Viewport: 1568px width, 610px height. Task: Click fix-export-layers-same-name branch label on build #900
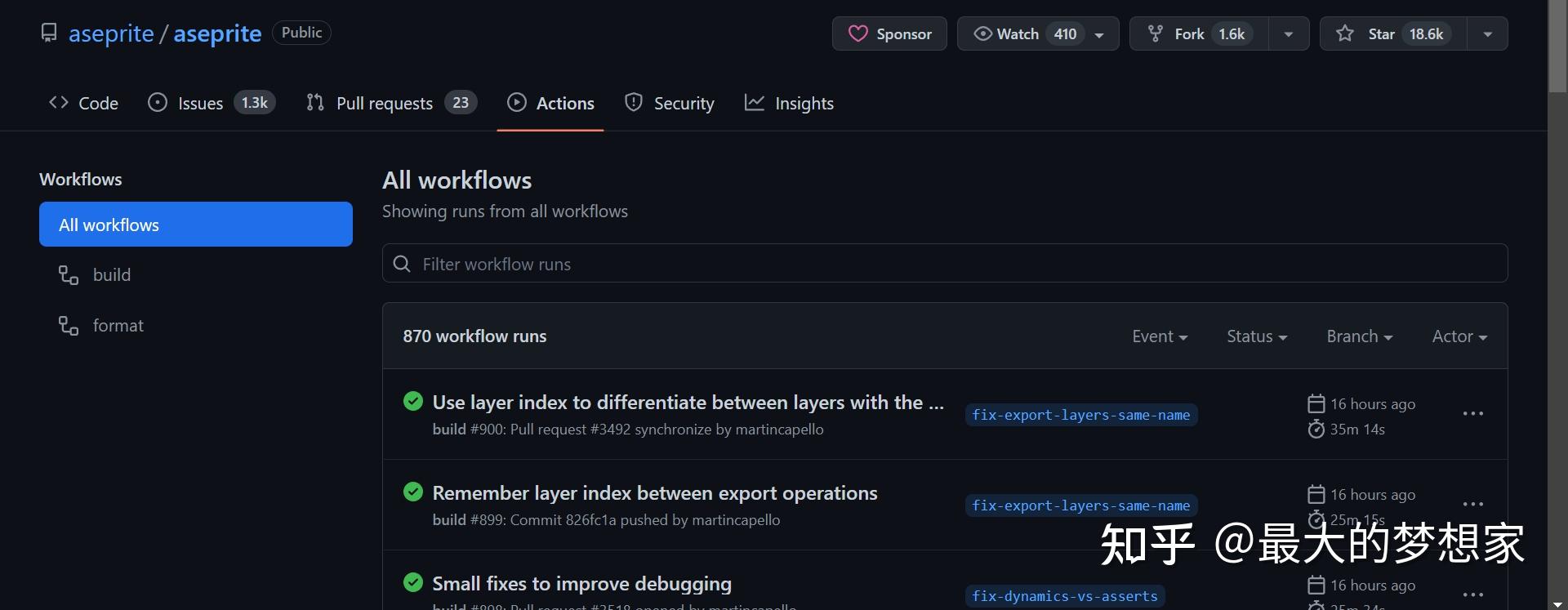point(1081,415)
